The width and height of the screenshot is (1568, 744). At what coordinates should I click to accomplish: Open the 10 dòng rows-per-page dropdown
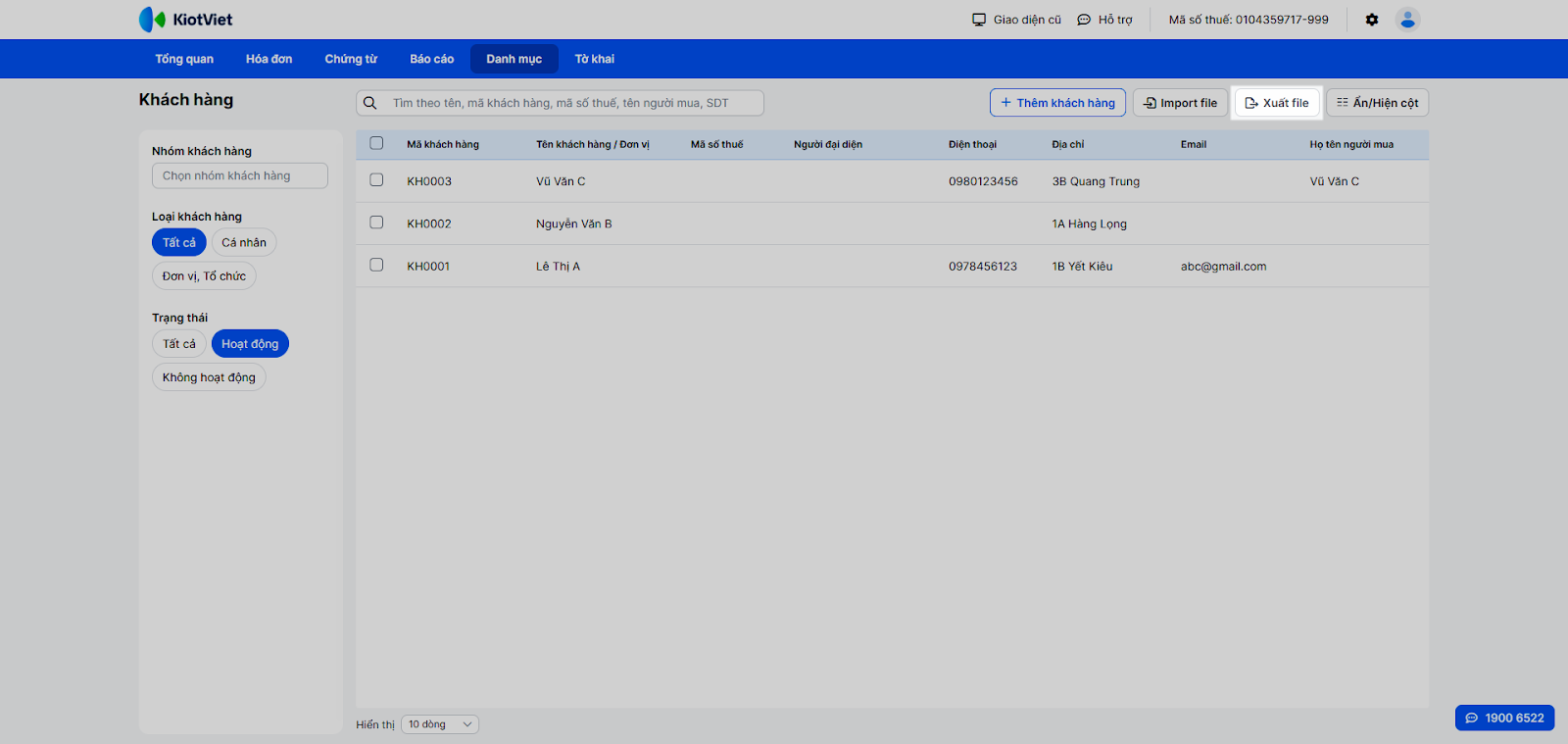440,724
